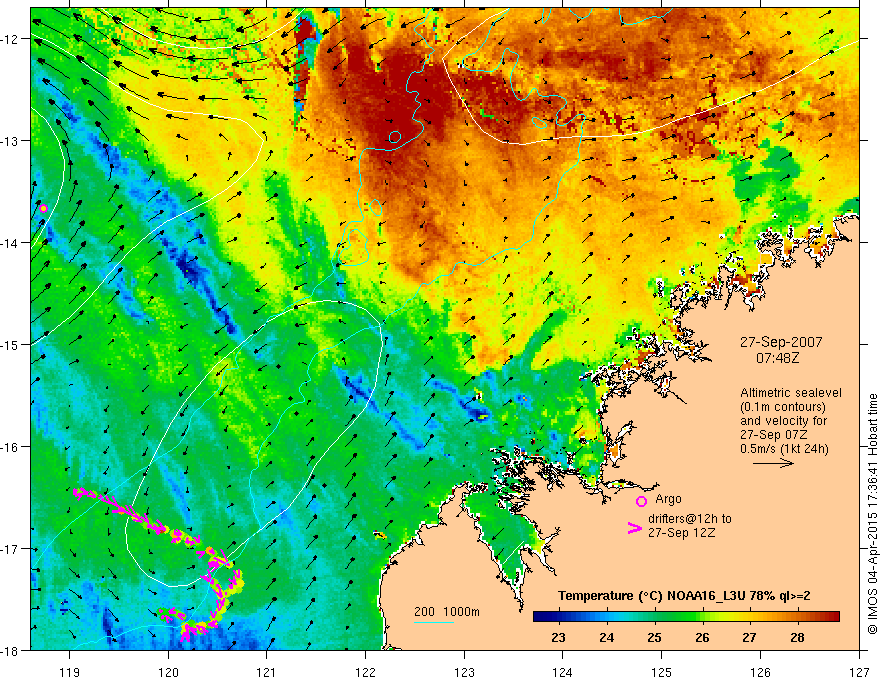Viewport: 880px width, 680px height.
Task: Click the temperature color bar
Action: pyautogui.click(x=686, y=617)
